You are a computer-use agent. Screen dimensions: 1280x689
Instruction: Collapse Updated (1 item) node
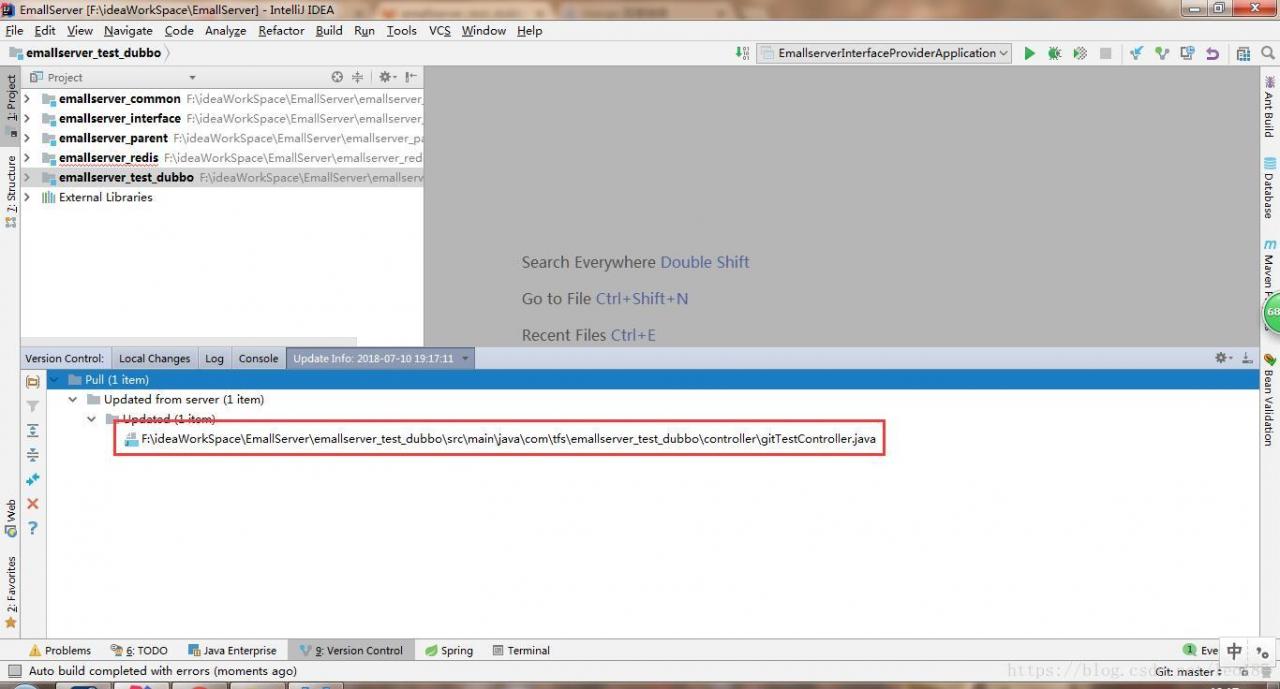click(91, 419)
